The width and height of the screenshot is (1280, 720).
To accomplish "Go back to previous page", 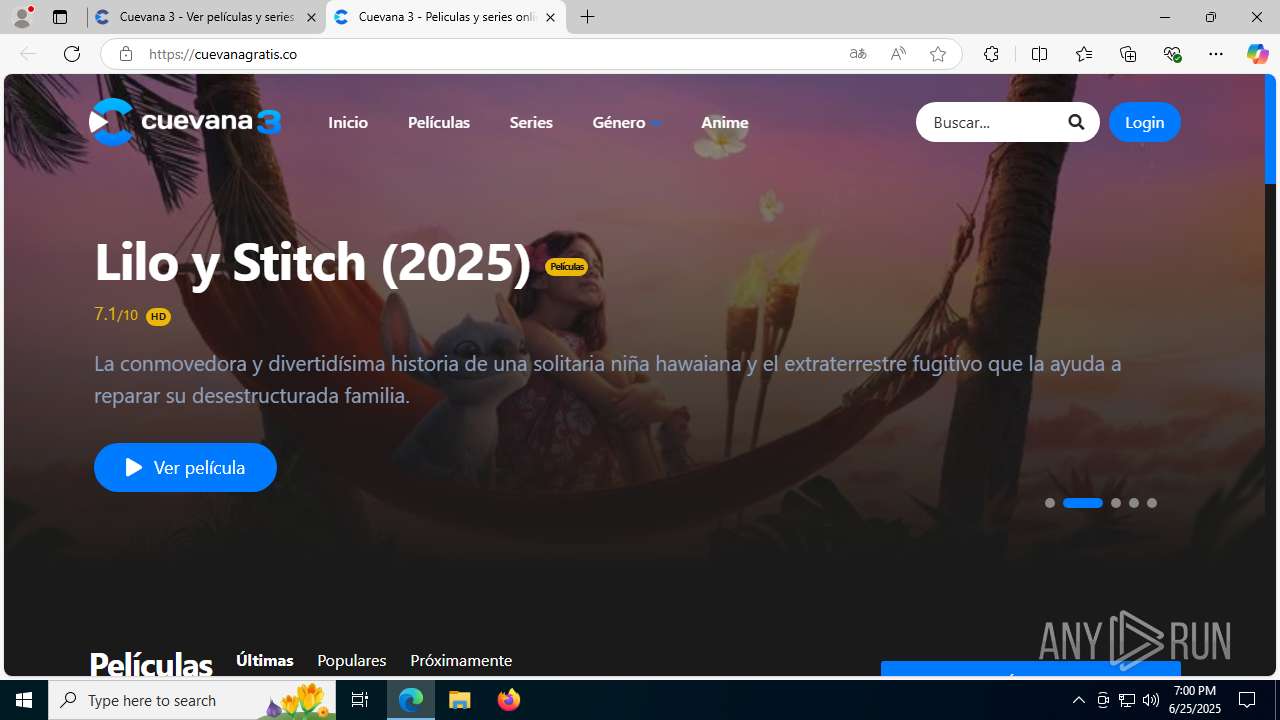I will (x=28, y=54).
